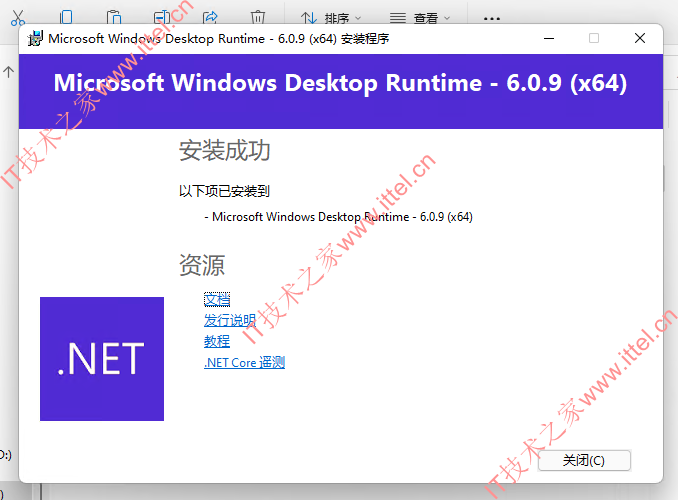Viewport: 678px width, 500px height.
Task: Click the Cut scissors icon in Explorer toolbar
Action: pos(18,17)
